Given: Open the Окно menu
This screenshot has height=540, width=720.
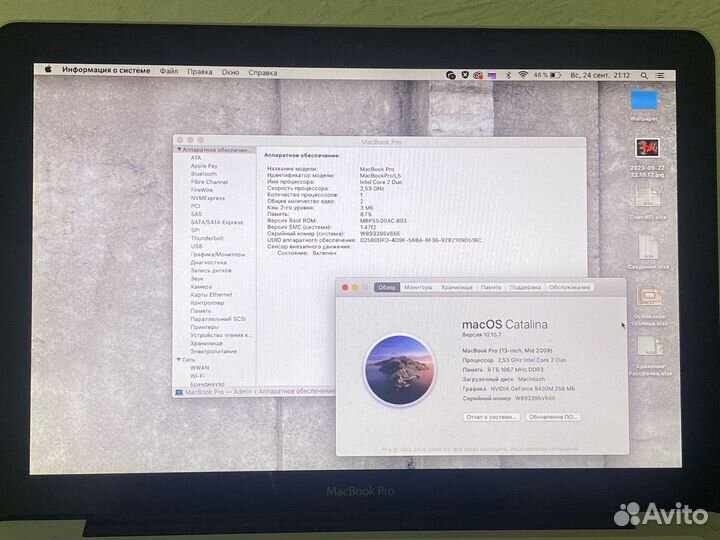Looking at the screenshot, I should tap(230, 72).
